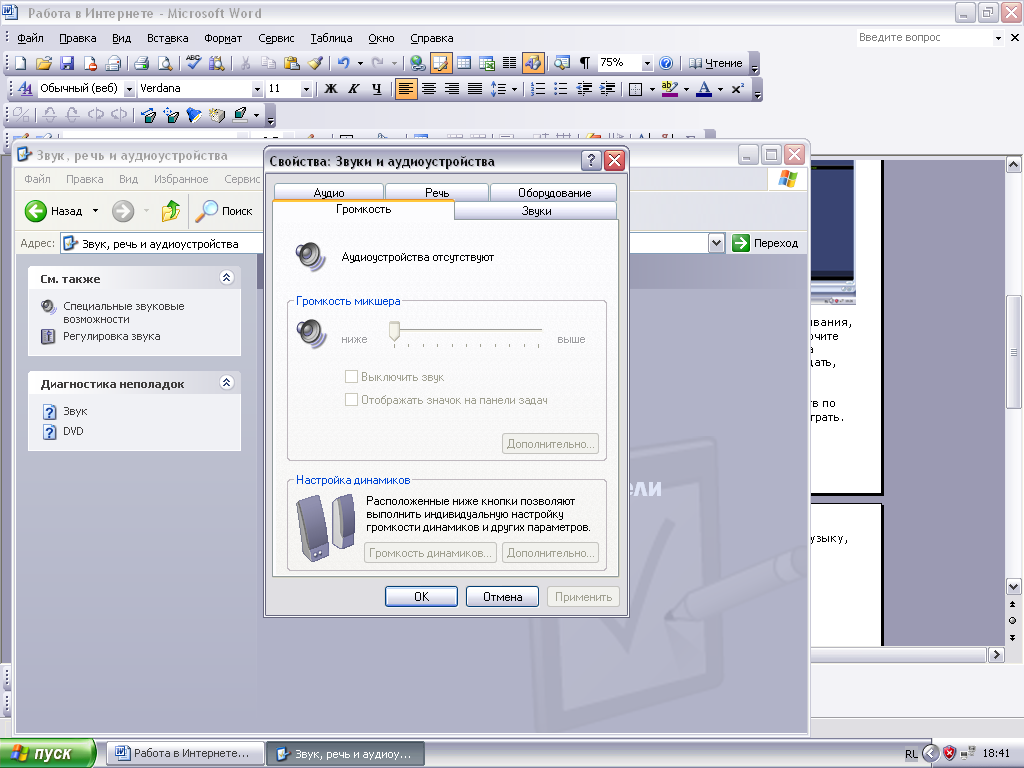Viewport: 1024px width, 768px height.
Task: Click mixer volume slider thumb
Action: 394,330
